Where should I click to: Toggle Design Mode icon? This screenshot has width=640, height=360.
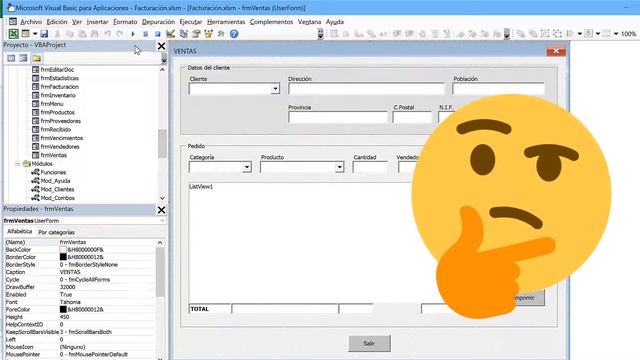click(170, 34)
